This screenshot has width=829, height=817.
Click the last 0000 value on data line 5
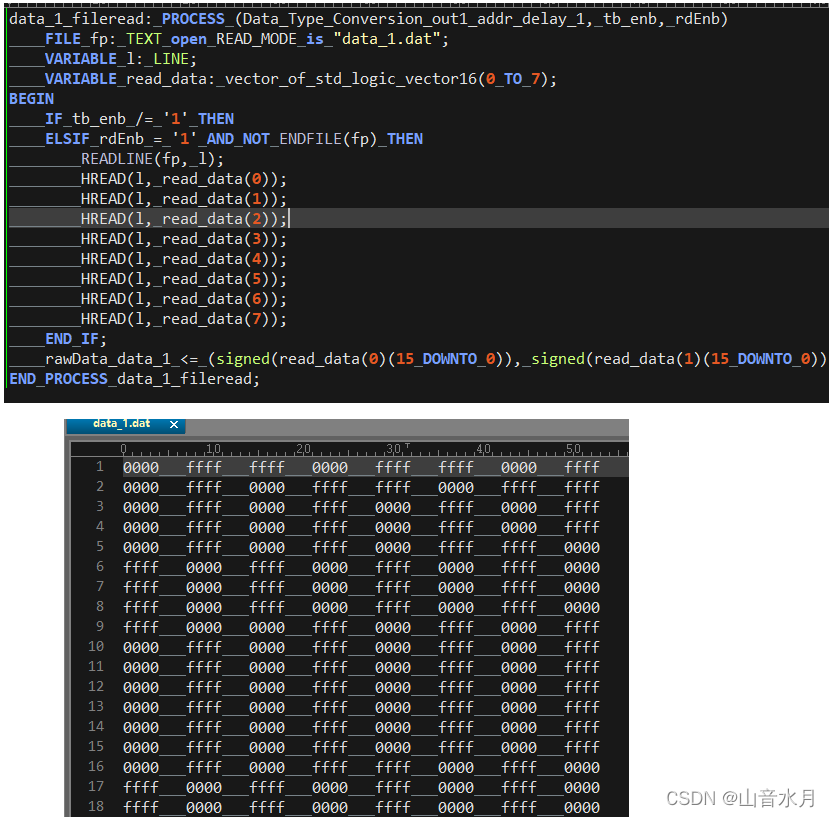582,548
